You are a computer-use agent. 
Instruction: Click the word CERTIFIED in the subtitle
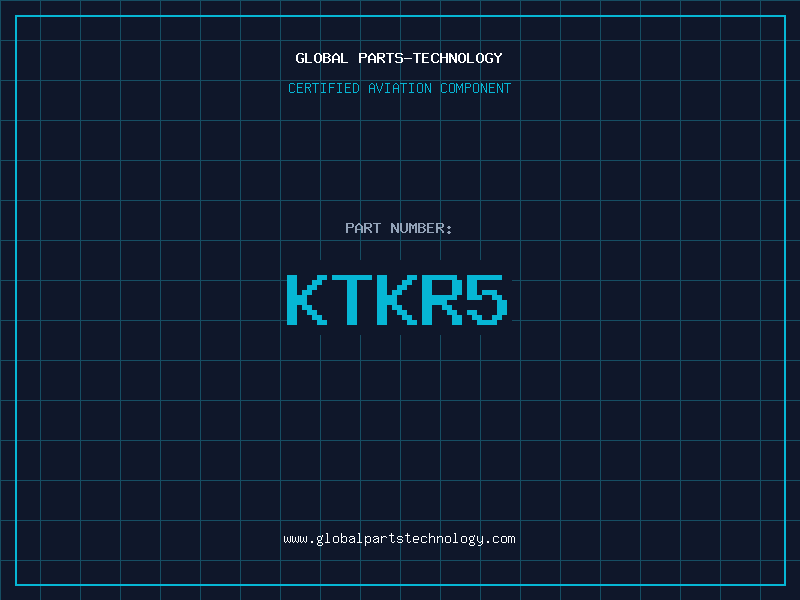click(323, 88)
